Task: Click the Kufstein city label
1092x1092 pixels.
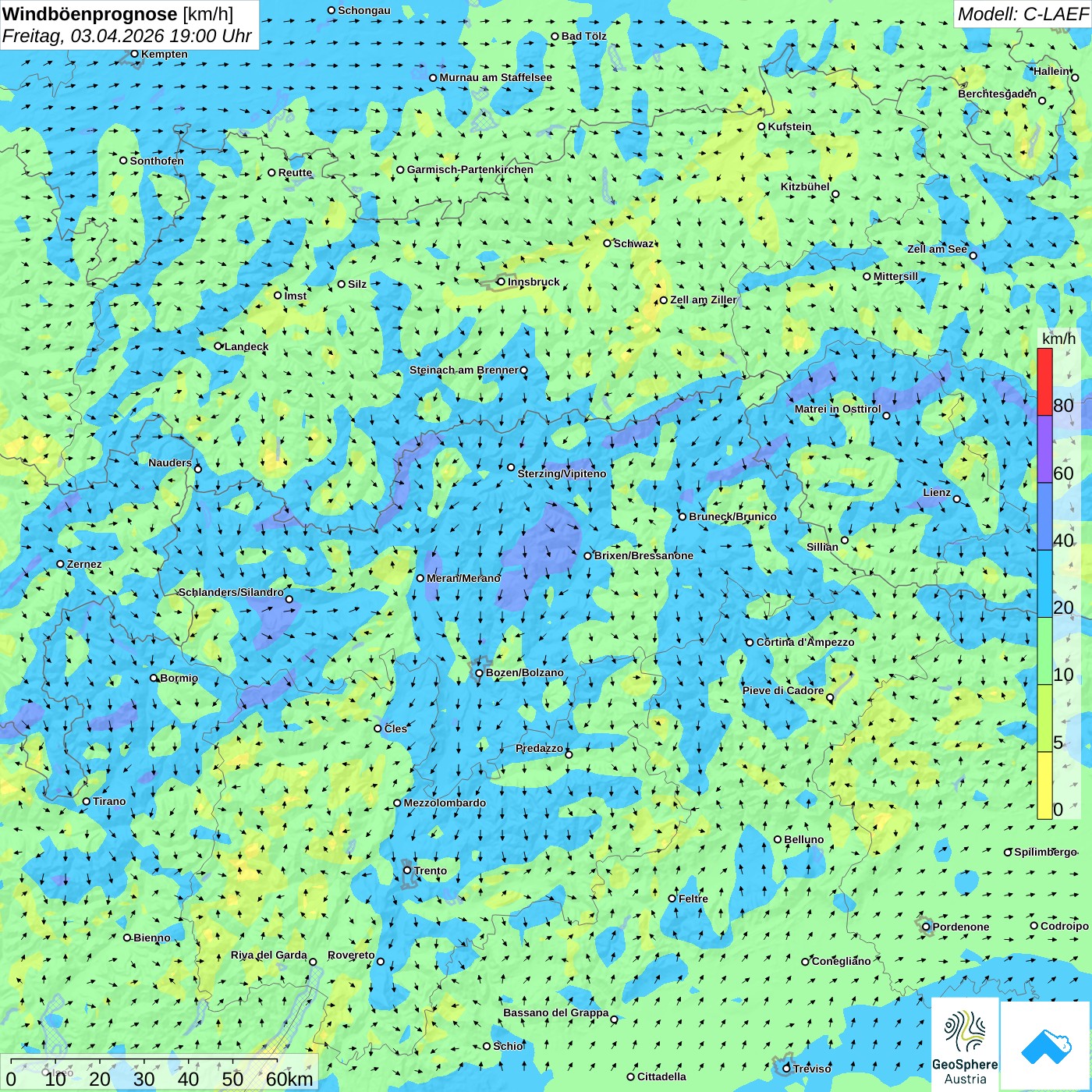Action: pos(789,126)
